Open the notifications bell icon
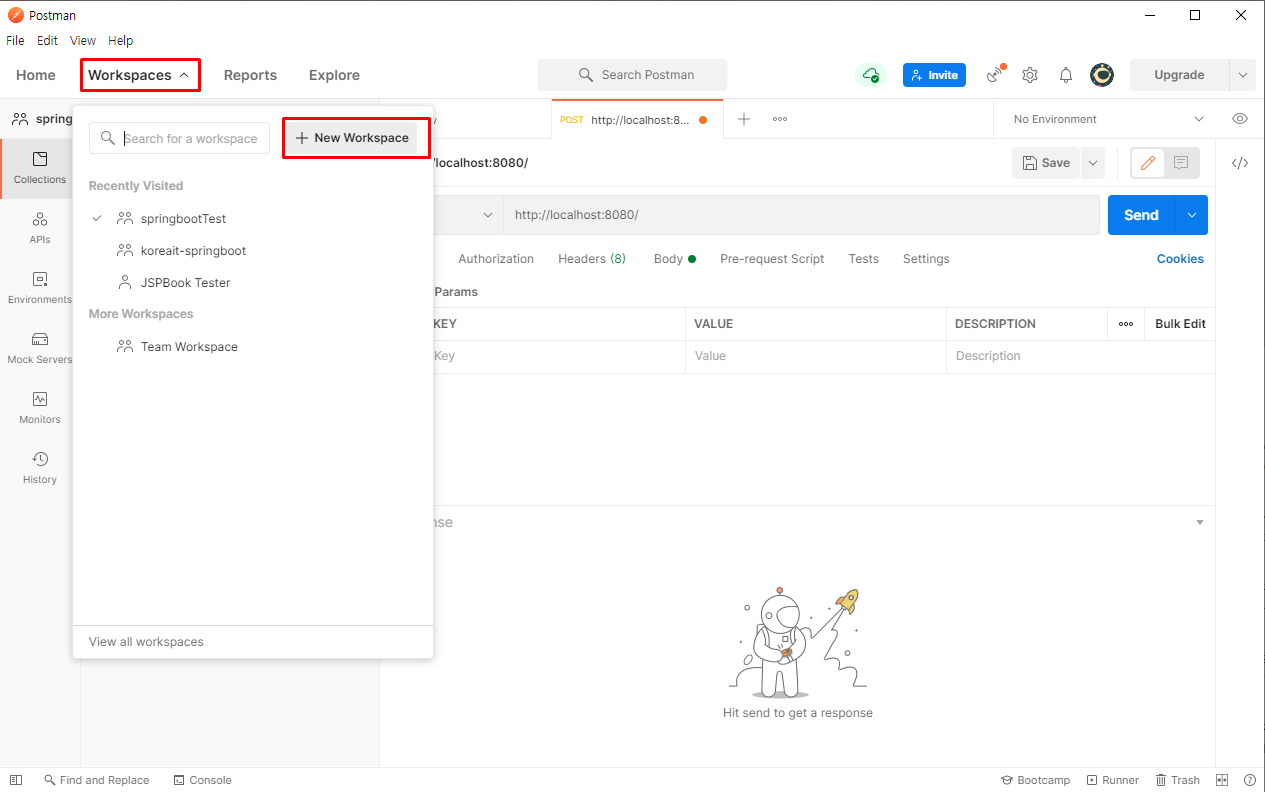1265x792 pixels. pyautogui.click(x=1066, y=75)
